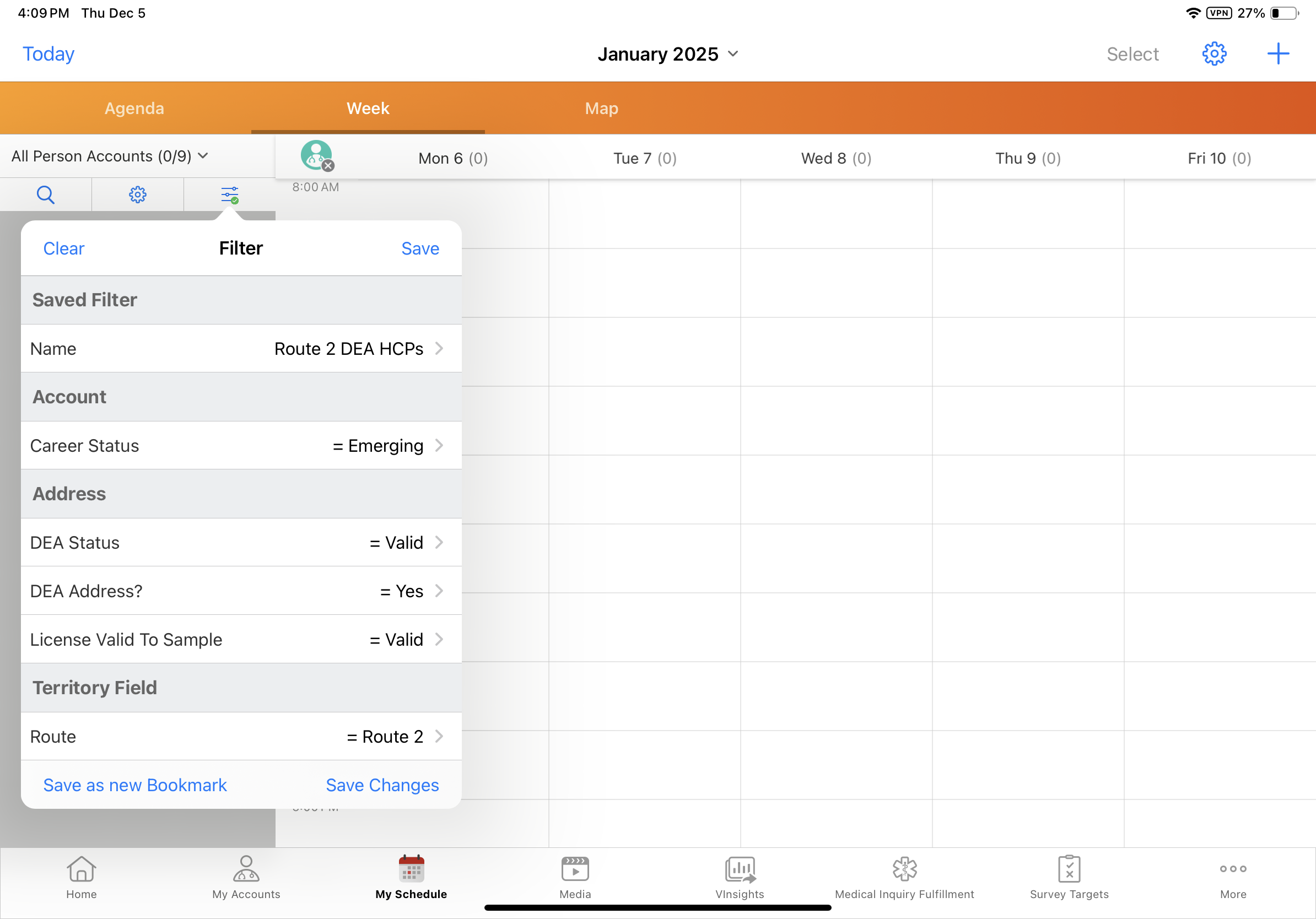1316x919 pixels.
Task: Open account list settings gear
Action: (138, 195)
